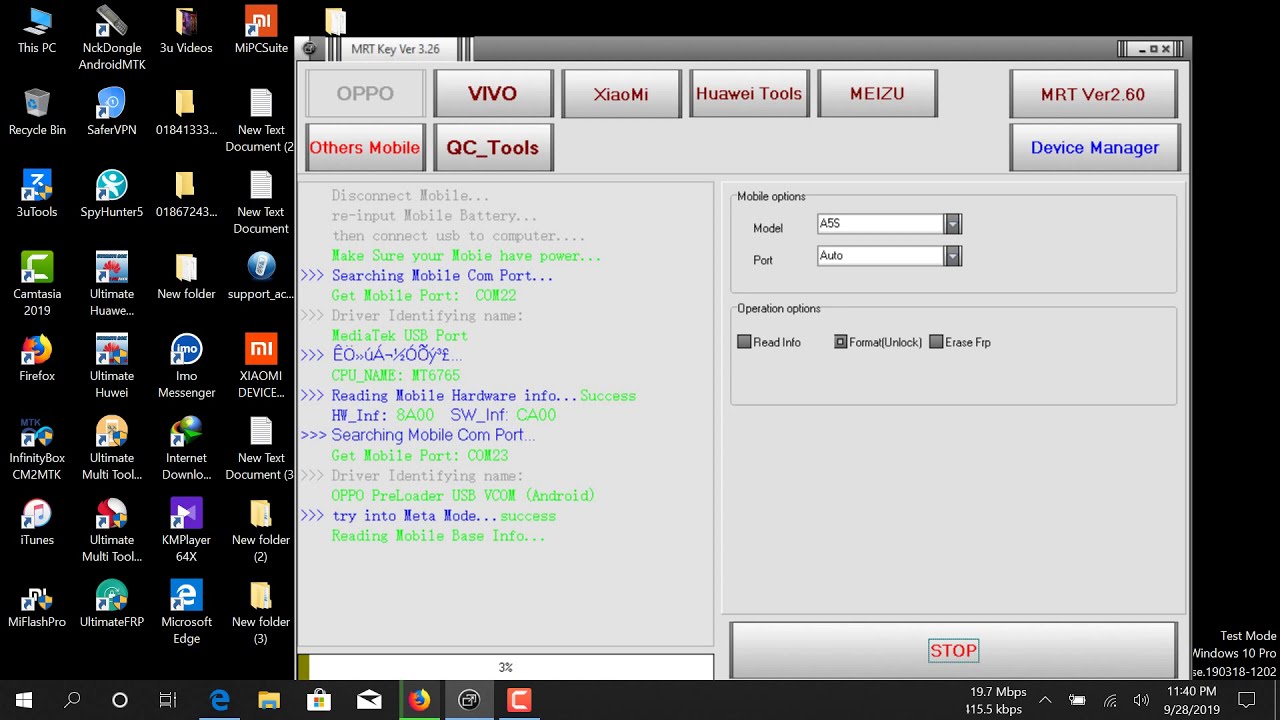The height and width of the screenshot is (720, 1280).
Task: Open support_ac desktop icon
Action: coord(261,276)
